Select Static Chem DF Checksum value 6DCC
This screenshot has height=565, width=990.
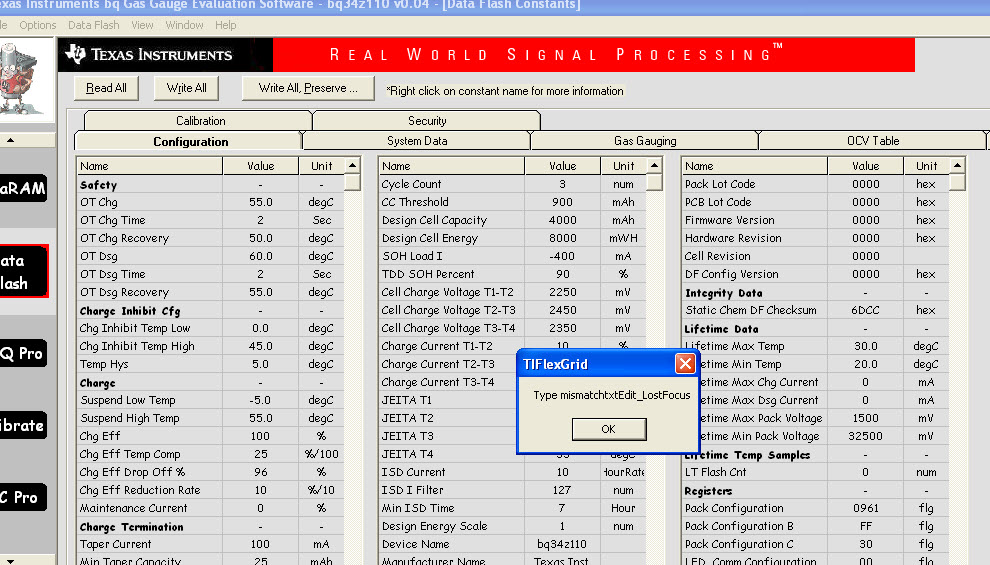pyautogui.click(x=865, y=310)
